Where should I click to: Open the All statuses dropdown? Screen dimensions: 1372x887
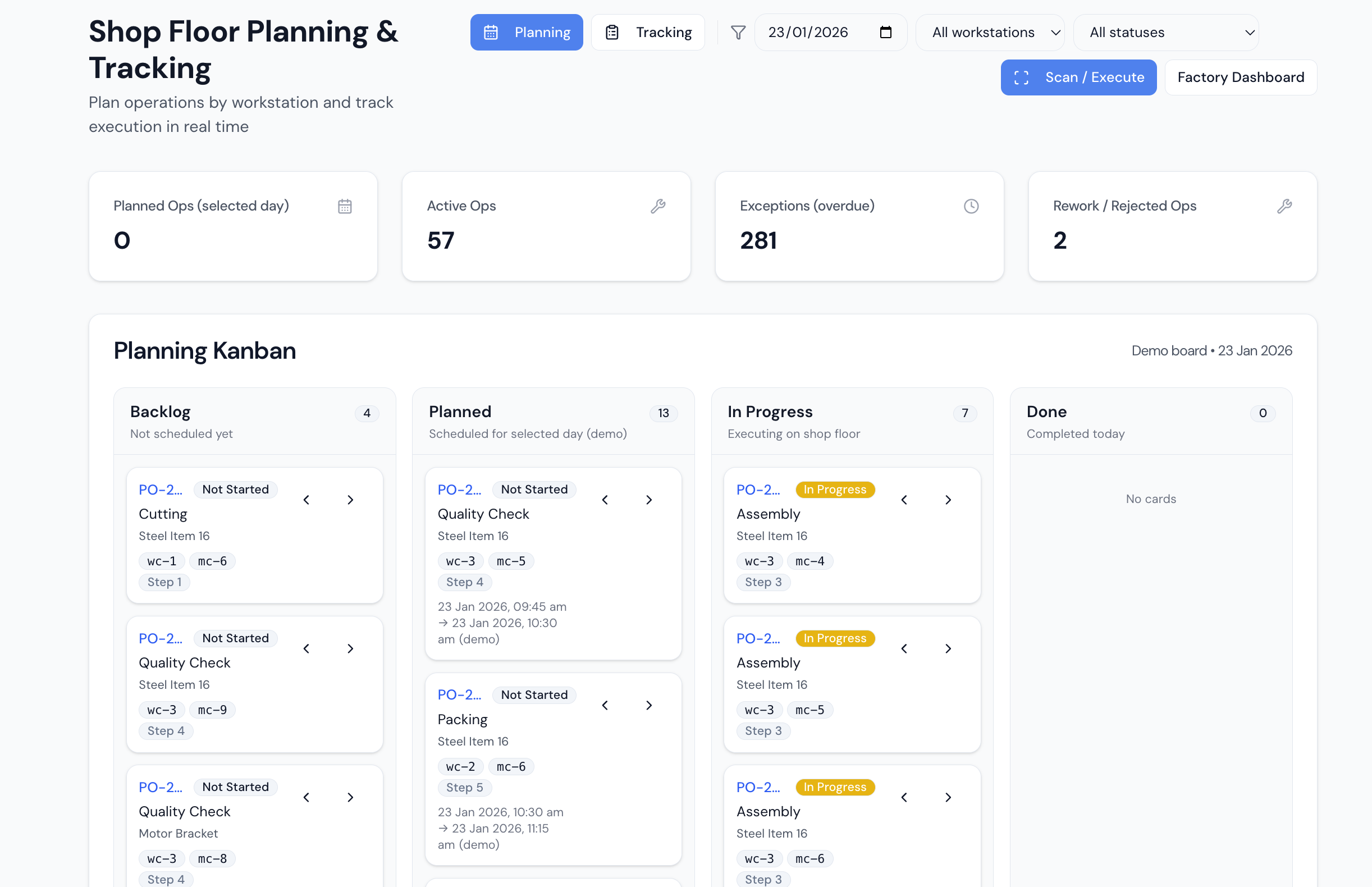[x=1165, y=32]
